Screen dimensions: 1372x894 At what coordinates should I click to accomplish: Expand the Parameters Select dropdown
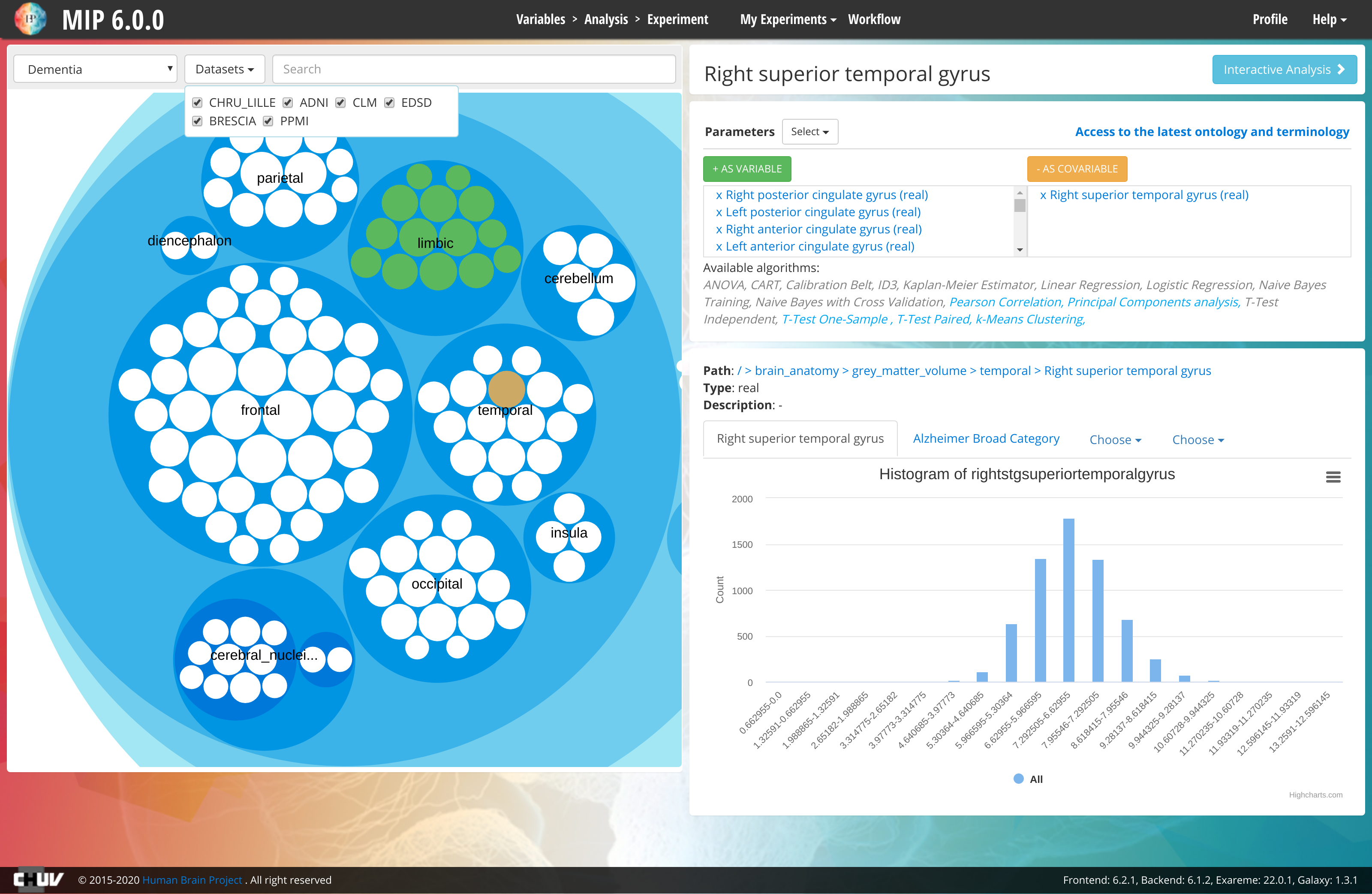809,132
